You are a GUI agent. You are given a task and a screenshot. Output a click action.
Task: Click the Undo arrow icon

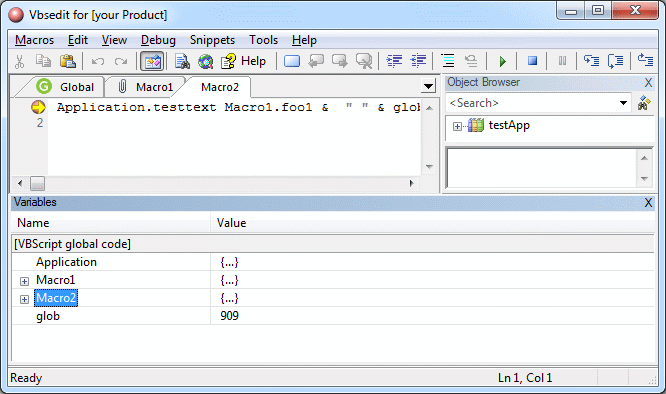click(x=98, y=62)
